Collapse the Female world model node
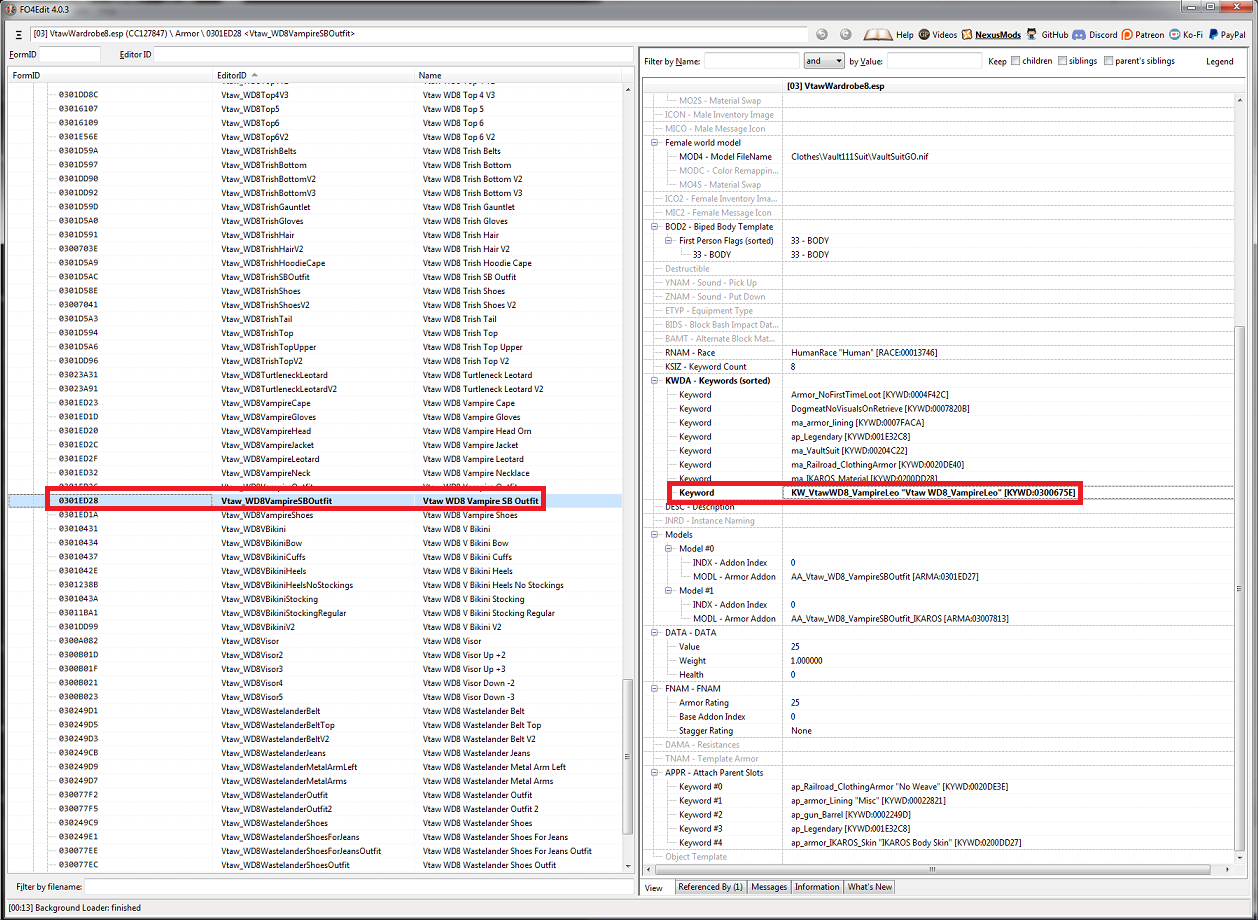Viewport: 1258px width, 920px height. 657,143
